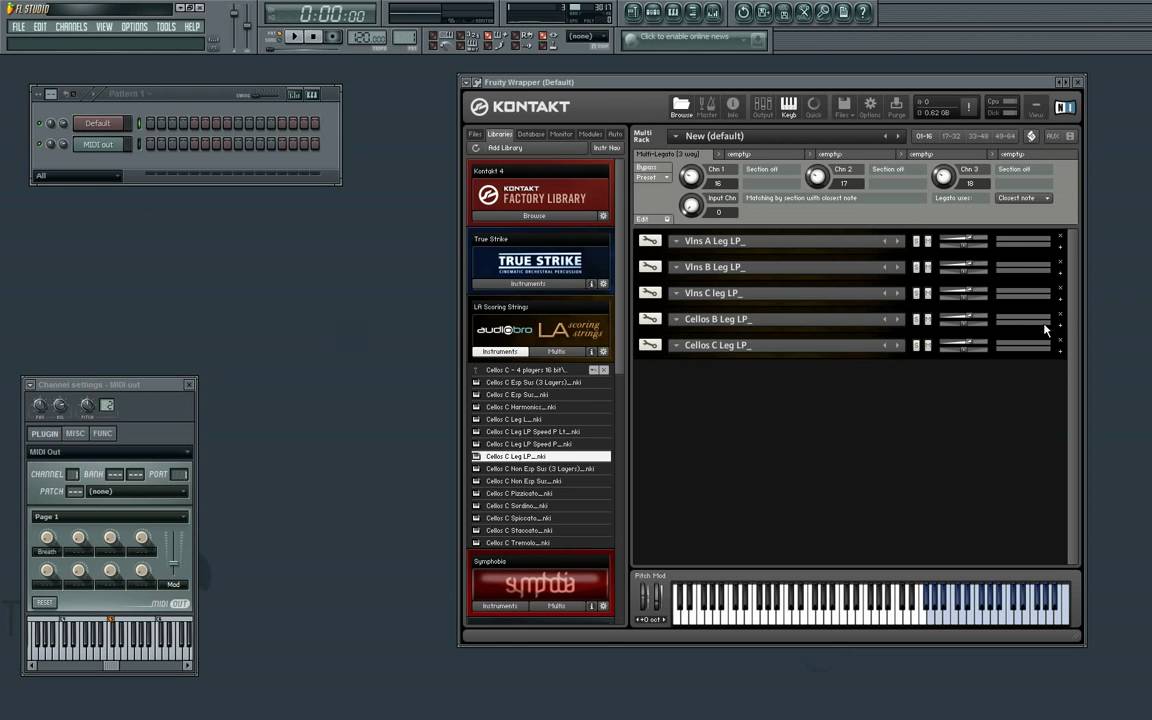Click the exclamation panic button in Kontakt

click(968, 107)
